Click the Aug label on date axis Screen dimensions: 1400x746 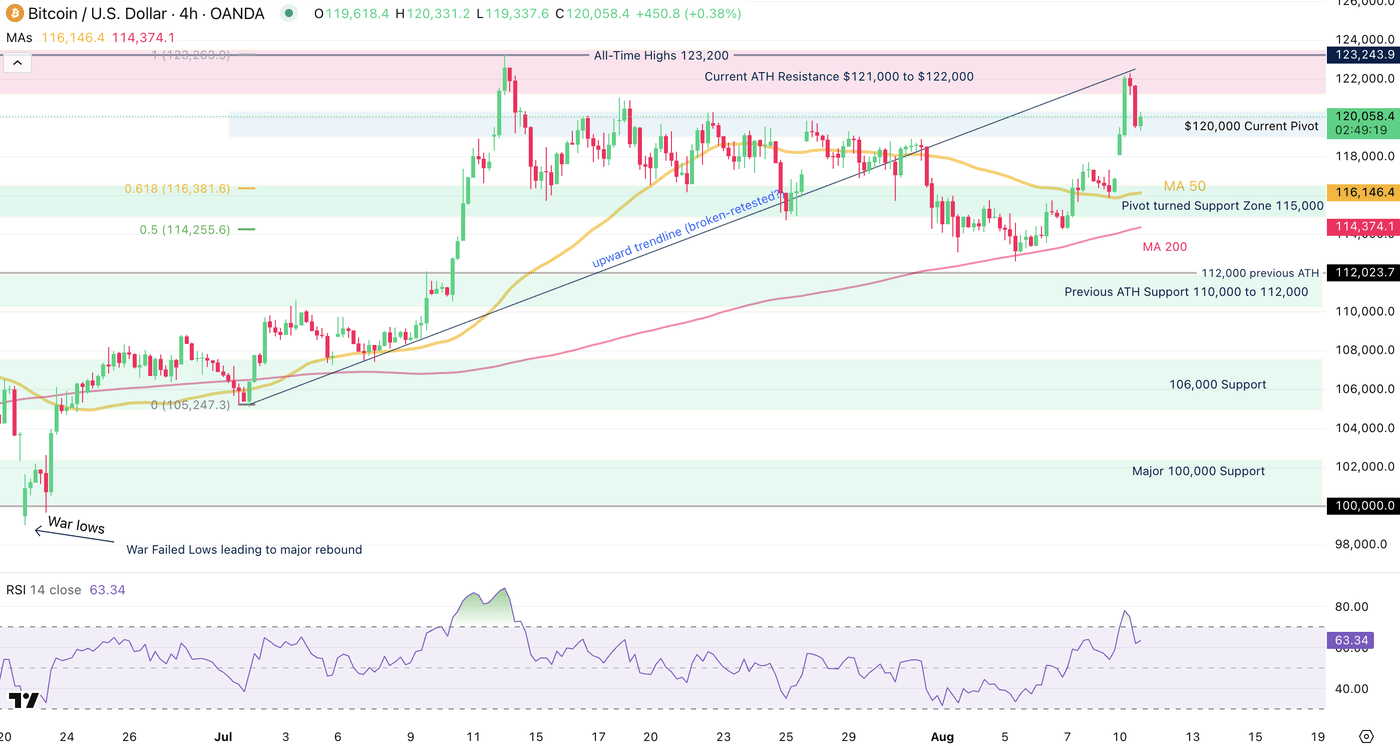(x=942, y=736)
